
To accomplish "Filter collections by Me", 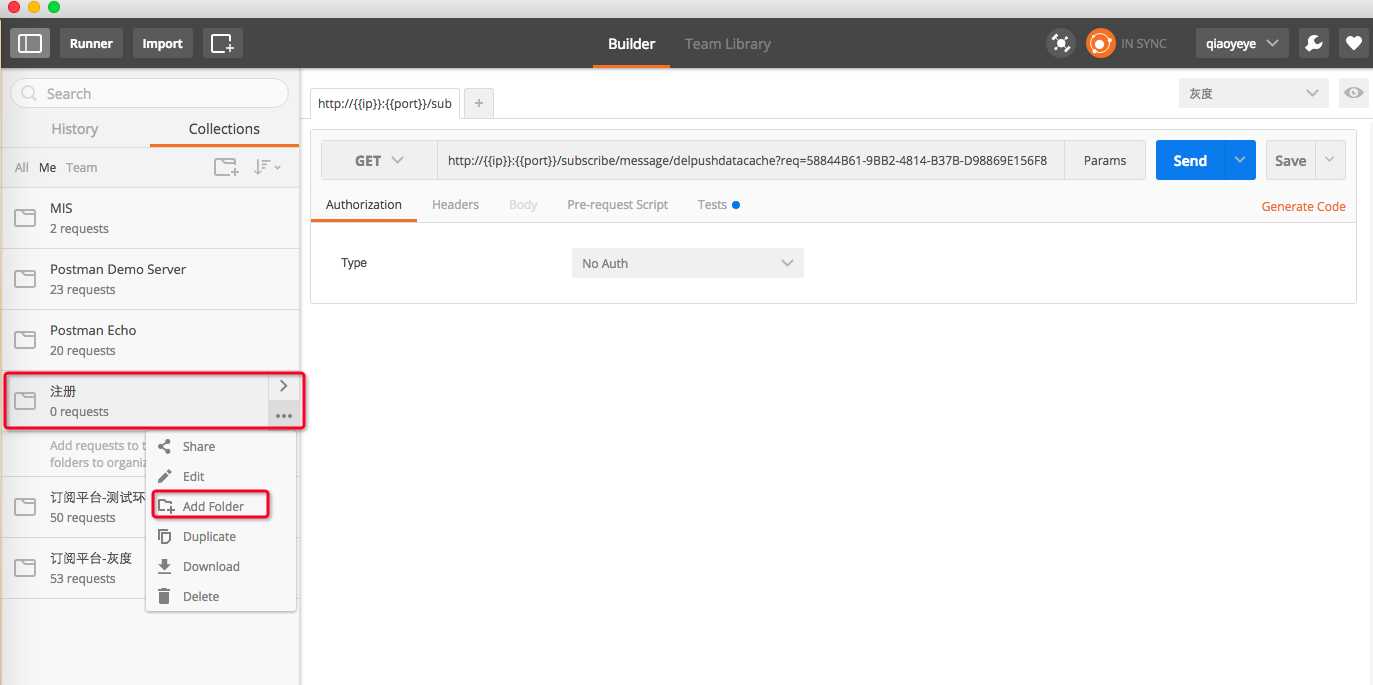I will click(47, 167).
